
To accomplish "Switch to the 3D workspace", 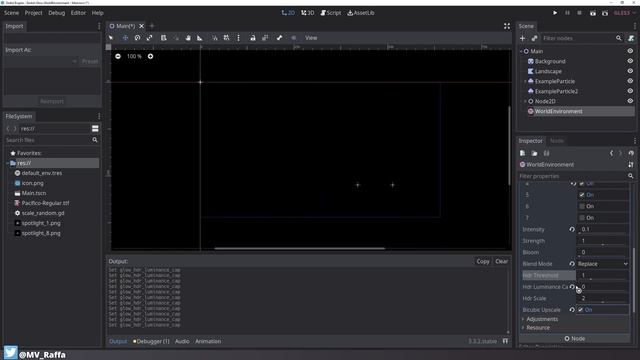I will (308, 13).
